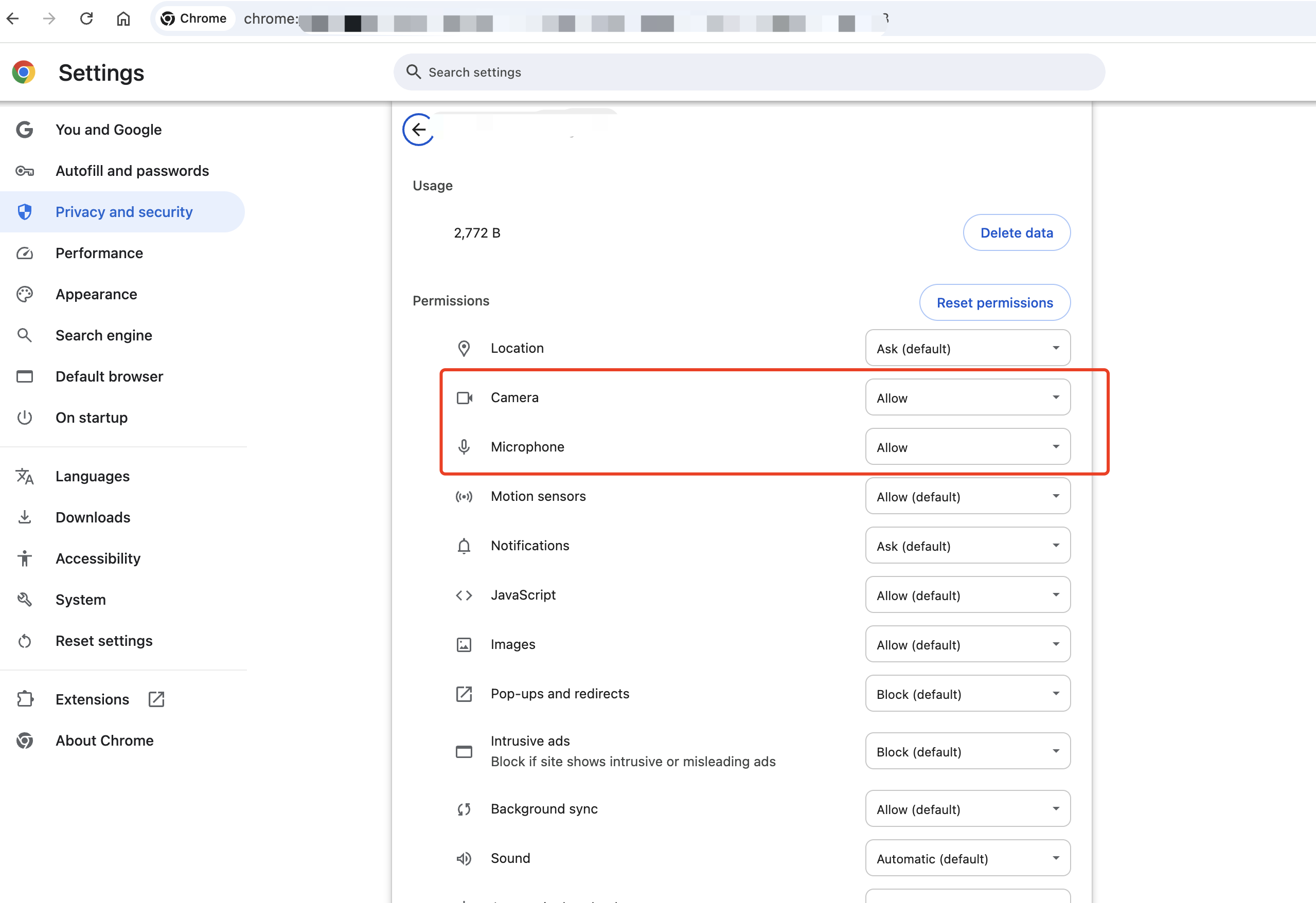Viewport: 1316px width, 903px height.
Task: Open the Performance settings page
Action: [99, 253]
